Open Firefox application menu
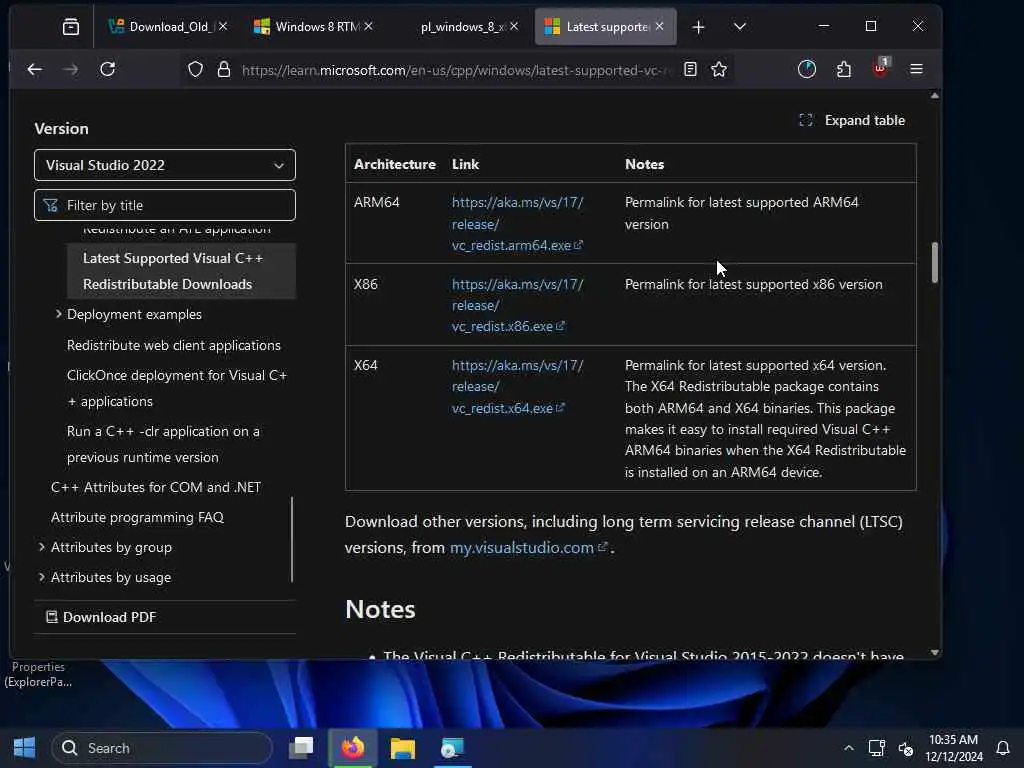Viewport: 1024px width, 768px height. tap(916, 69)
